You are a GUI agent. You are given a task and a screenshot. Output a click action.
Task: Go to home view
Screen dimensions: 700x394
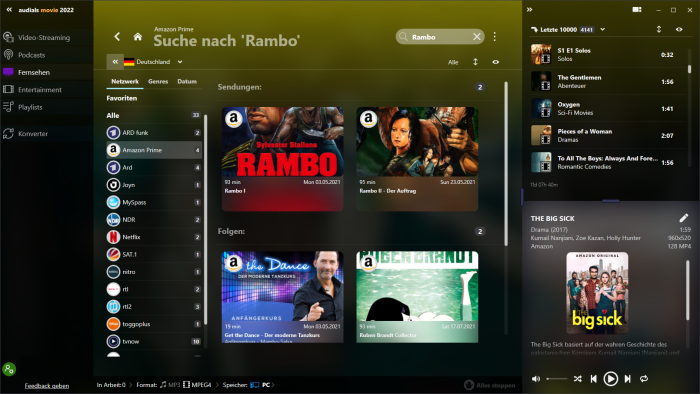pyautogui.click(x=138, y=37)
